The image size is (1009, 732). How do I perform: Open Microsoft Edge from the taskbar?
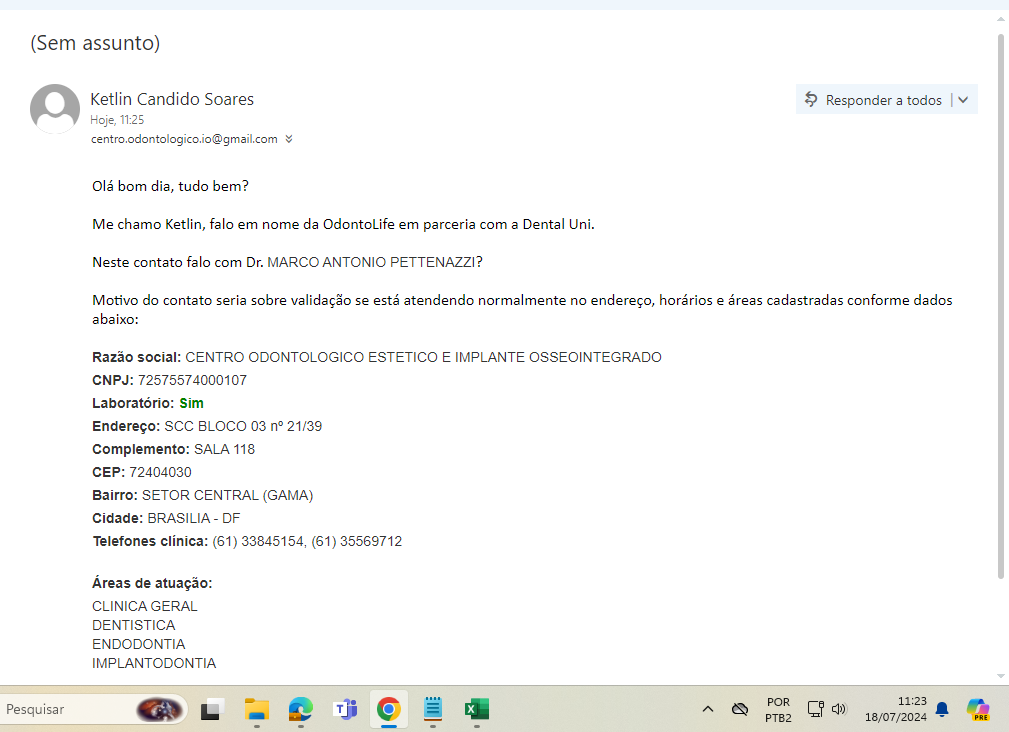(x=301, y=709)
